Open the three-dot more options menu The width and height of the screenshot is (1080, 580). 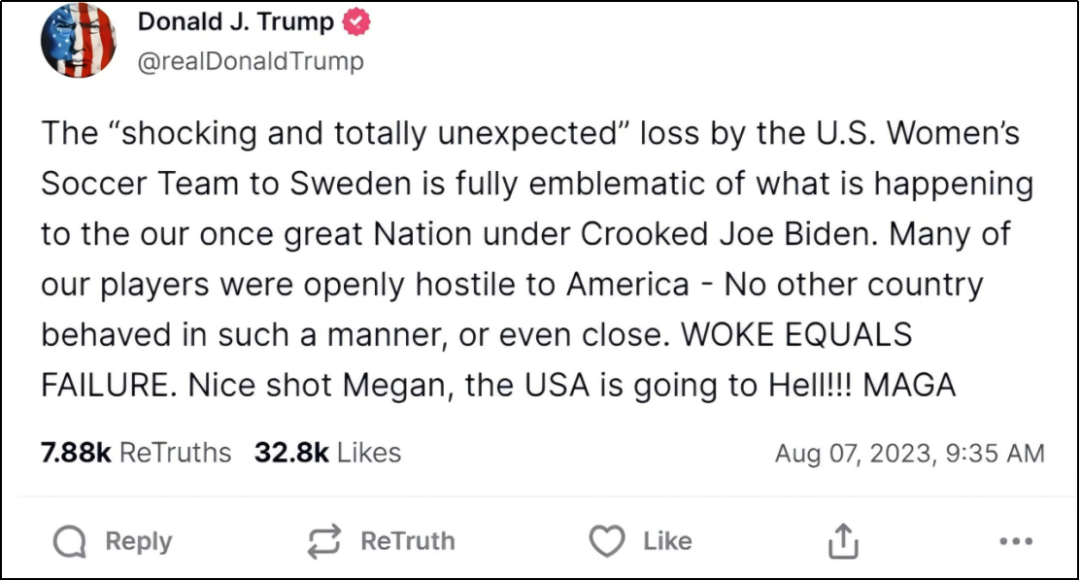coord(1015,542)
